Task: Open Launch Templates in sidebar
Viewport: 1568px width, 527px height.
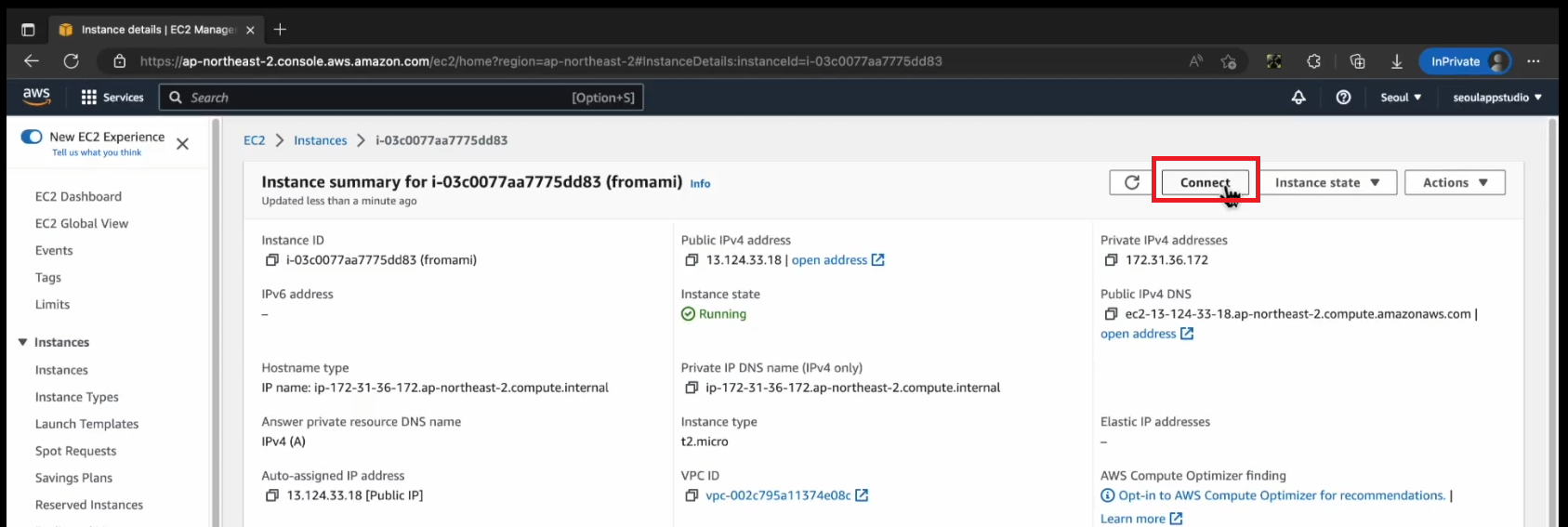Action: click(x=86, y=424)
